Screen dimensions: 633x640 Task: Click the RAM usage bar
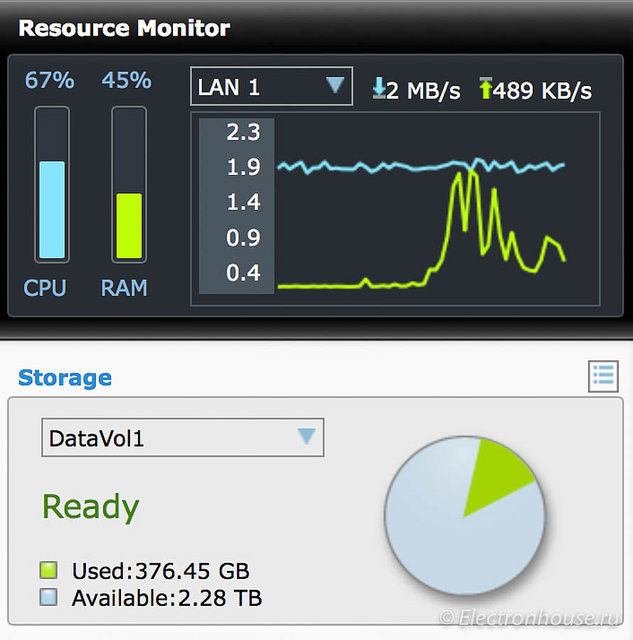(128, 225)
